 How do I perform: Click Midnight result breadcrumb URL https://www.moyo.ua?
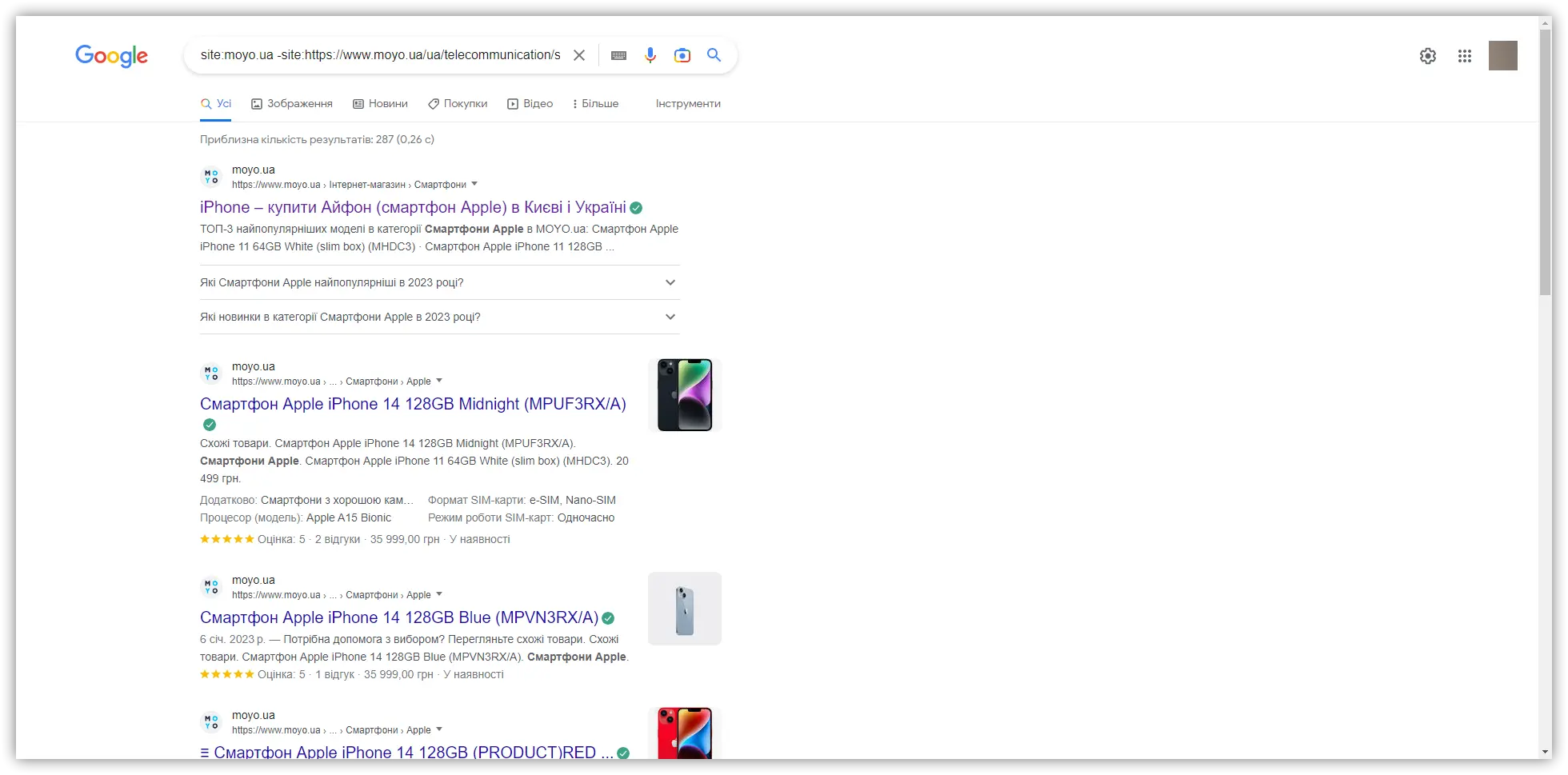(276, 382)
